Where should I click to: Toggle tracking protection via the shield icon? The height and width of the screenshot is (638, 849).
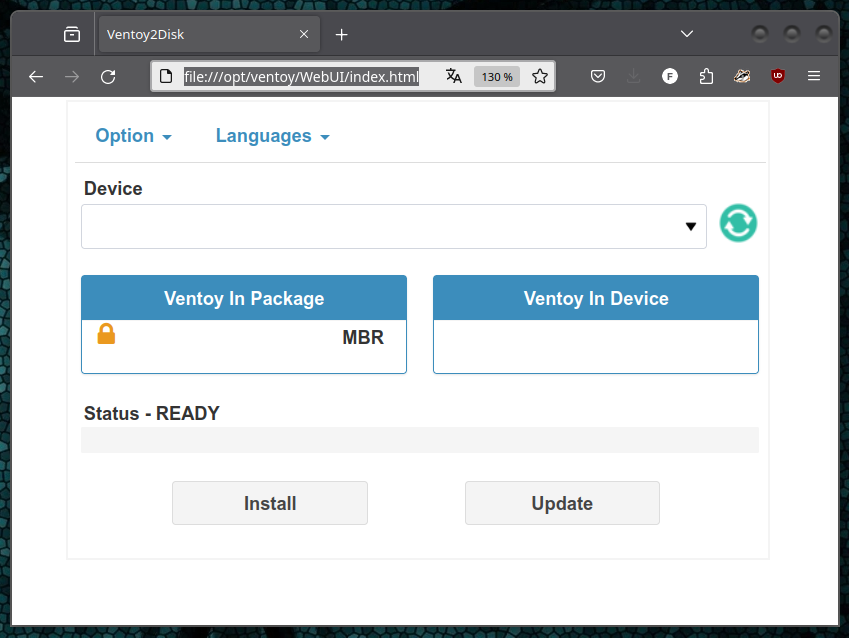tap(597, 75)
